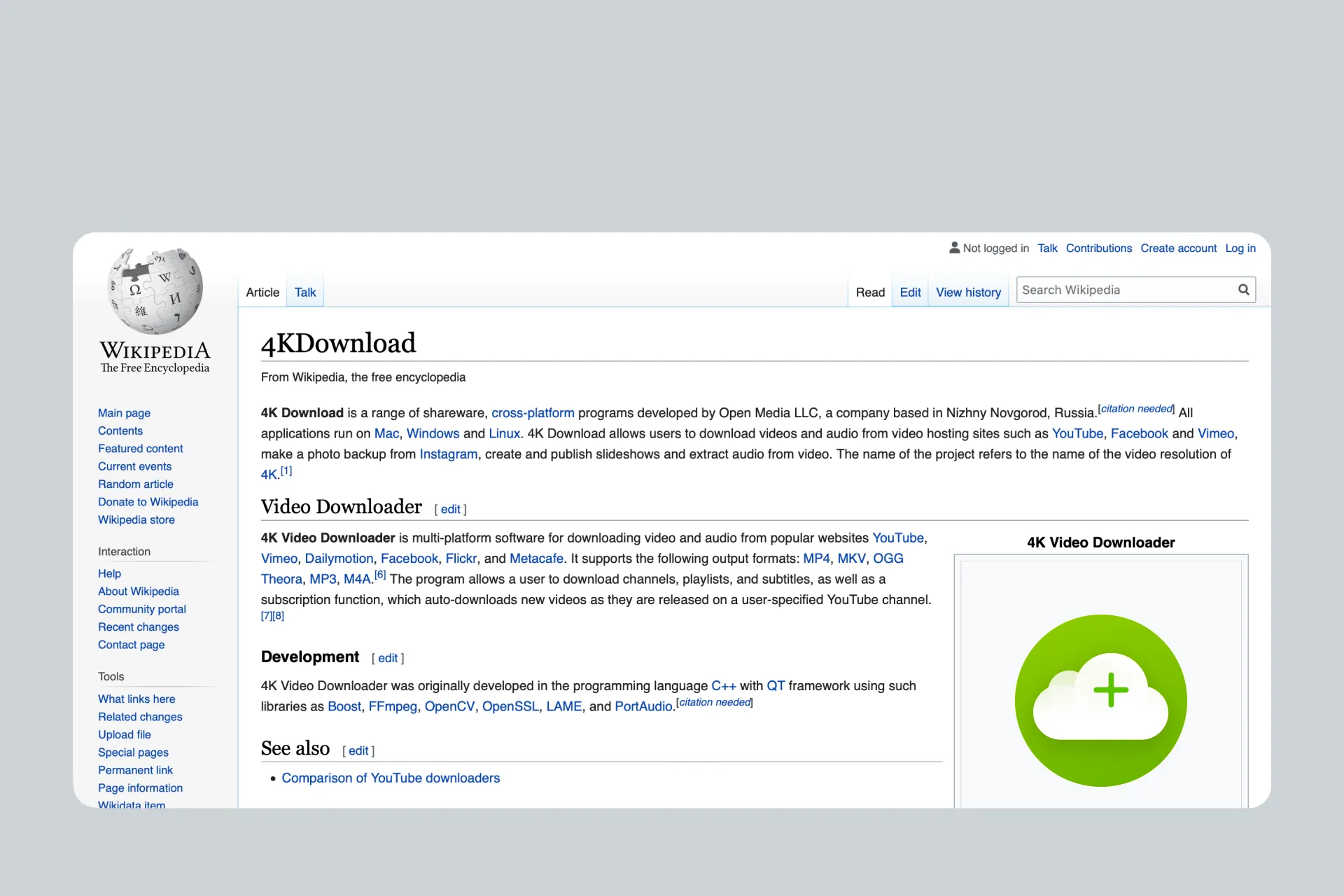Click Create account link
The width and height of the screenshot is (1344, 896).
(1178, 248)
